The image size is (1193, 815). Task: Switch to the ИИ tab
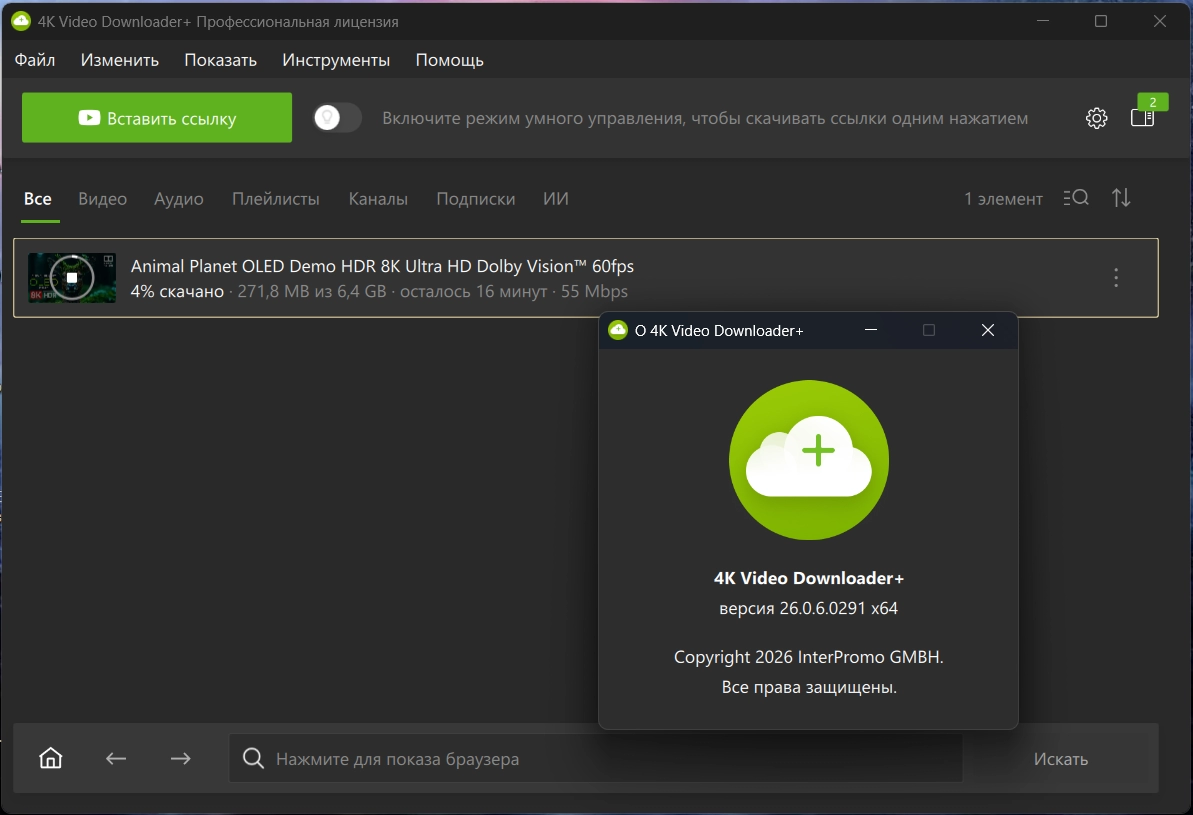(556, 199)
